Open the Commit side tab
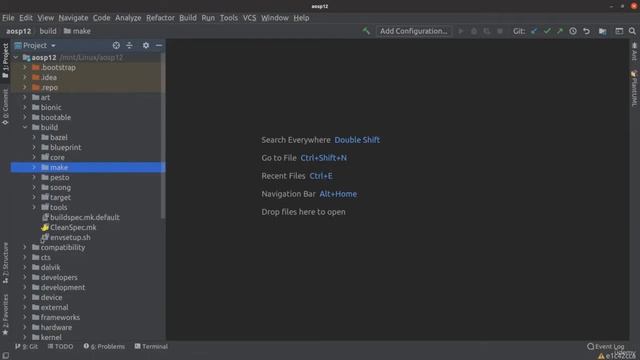 5,107
